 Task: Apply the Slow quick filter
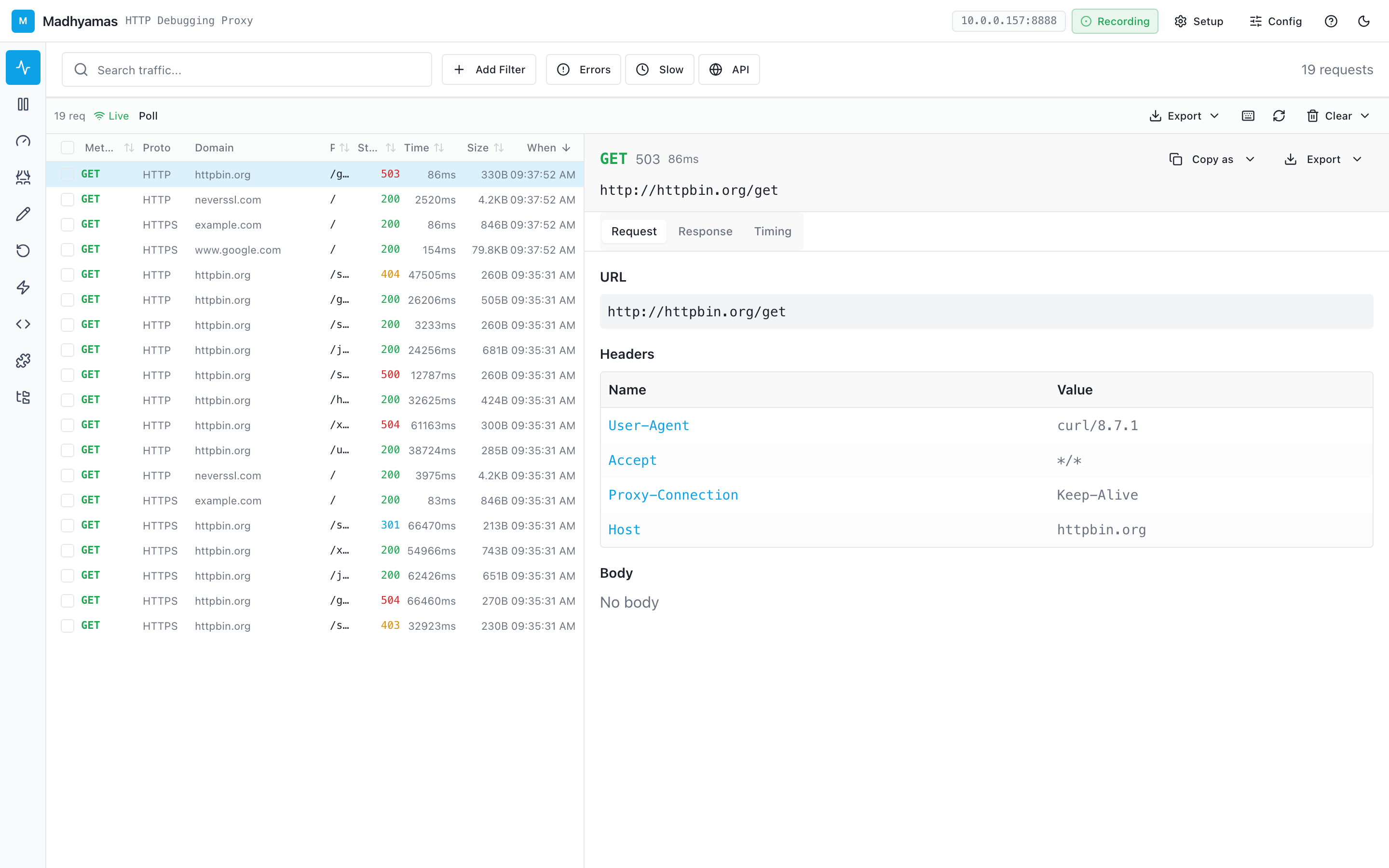click(x=659, y=69)
